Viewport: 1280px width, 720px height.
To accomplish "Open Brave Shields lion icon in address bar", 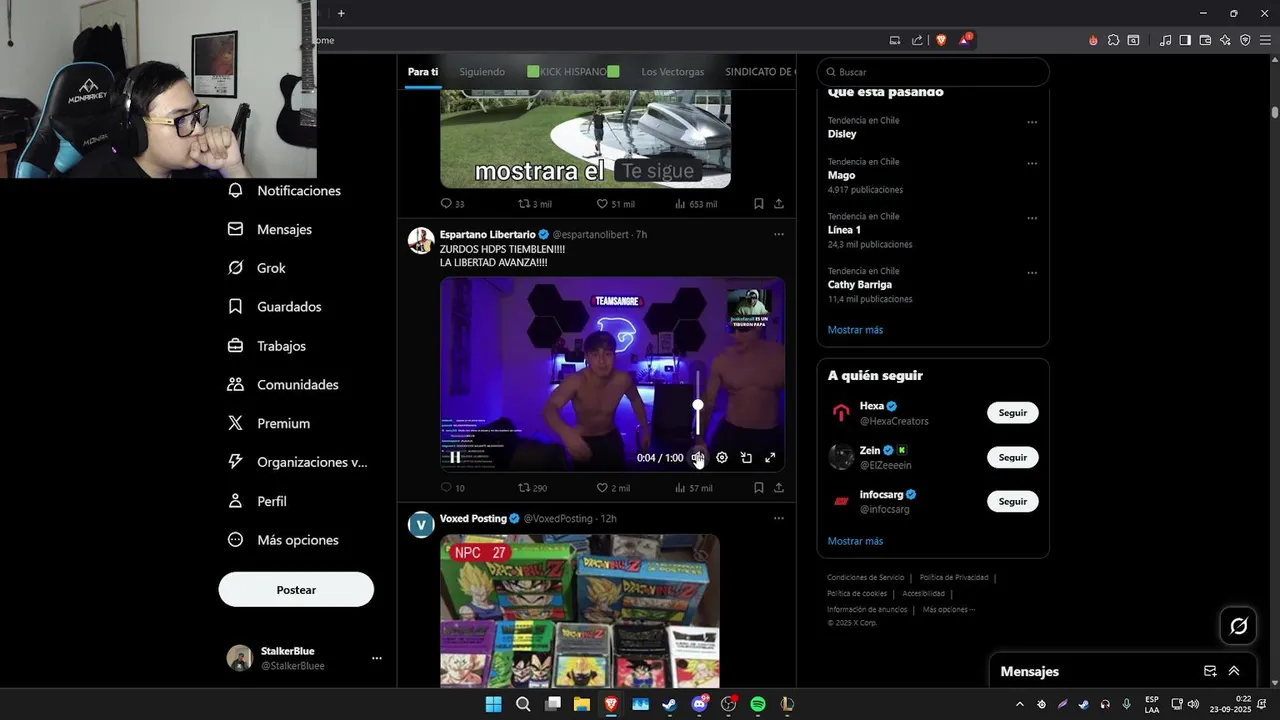I will coord(941,40).
